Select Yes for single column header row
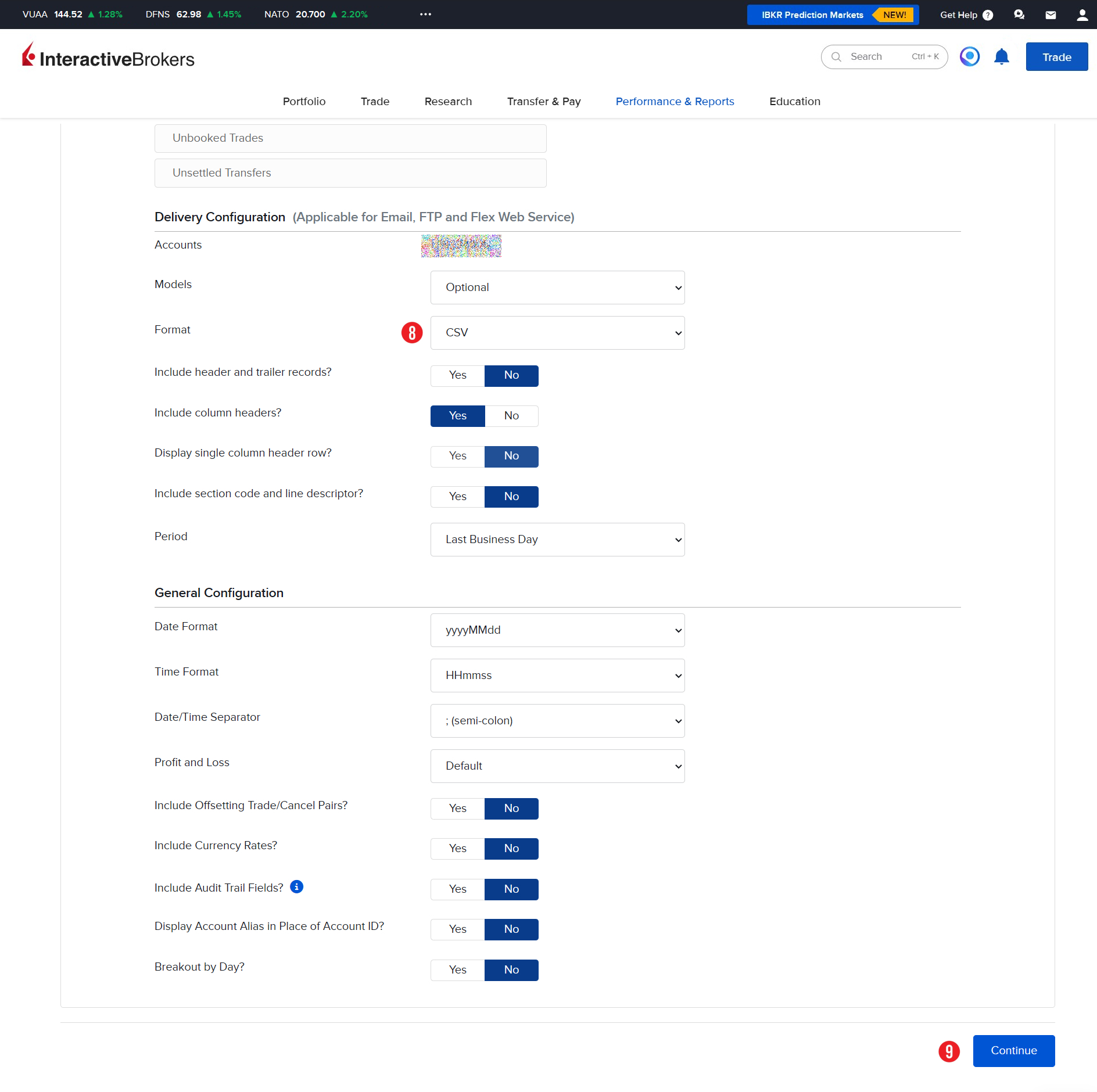The image size is (1097, 1092). click(457, 456)
